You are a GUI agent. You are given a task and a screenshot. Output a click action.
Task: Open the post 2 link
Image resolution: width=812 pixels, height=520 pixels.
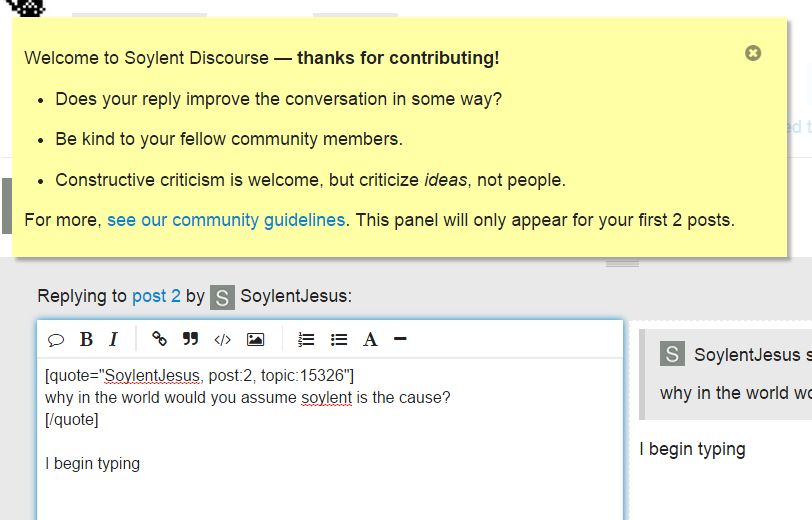click(156, 296)
